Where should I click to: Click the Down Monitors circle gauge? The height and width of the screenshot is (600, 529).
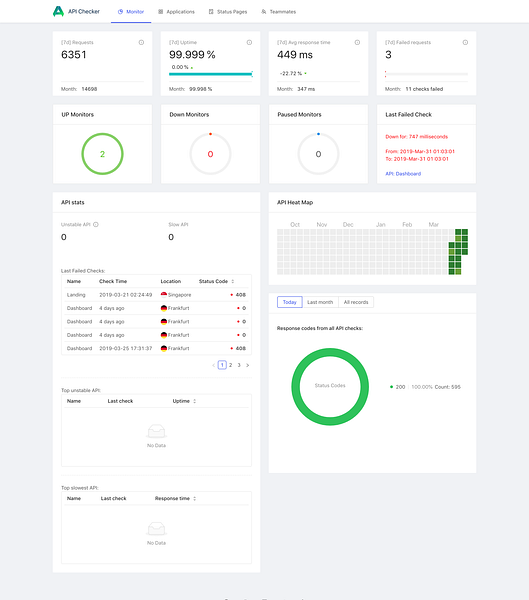210,154
